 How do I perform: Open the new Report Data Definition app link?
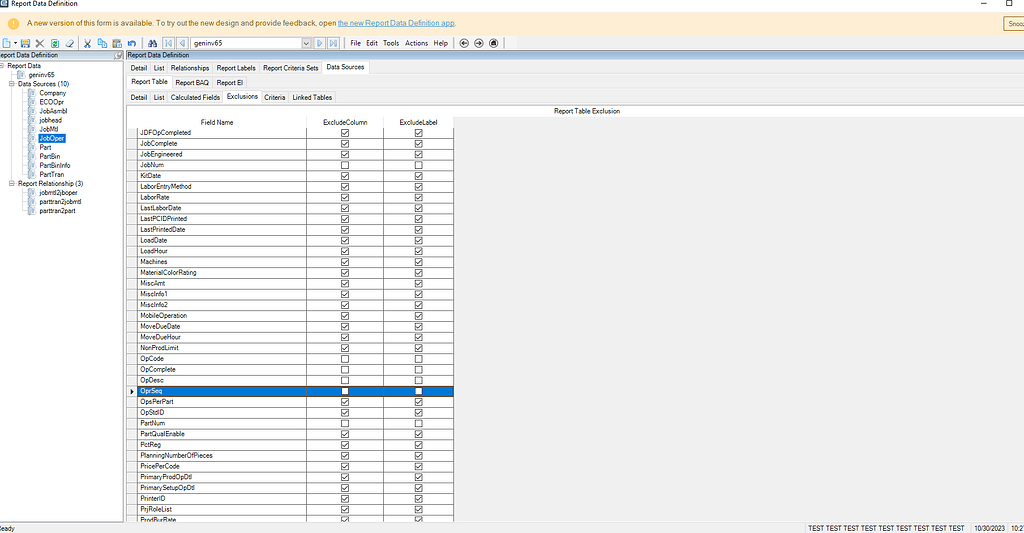396,22
